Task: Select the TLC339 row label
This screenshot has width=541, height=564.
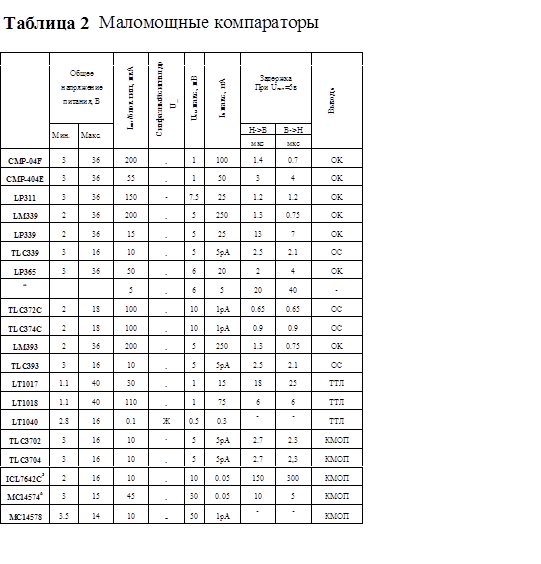Action: [x=25, y=253]
